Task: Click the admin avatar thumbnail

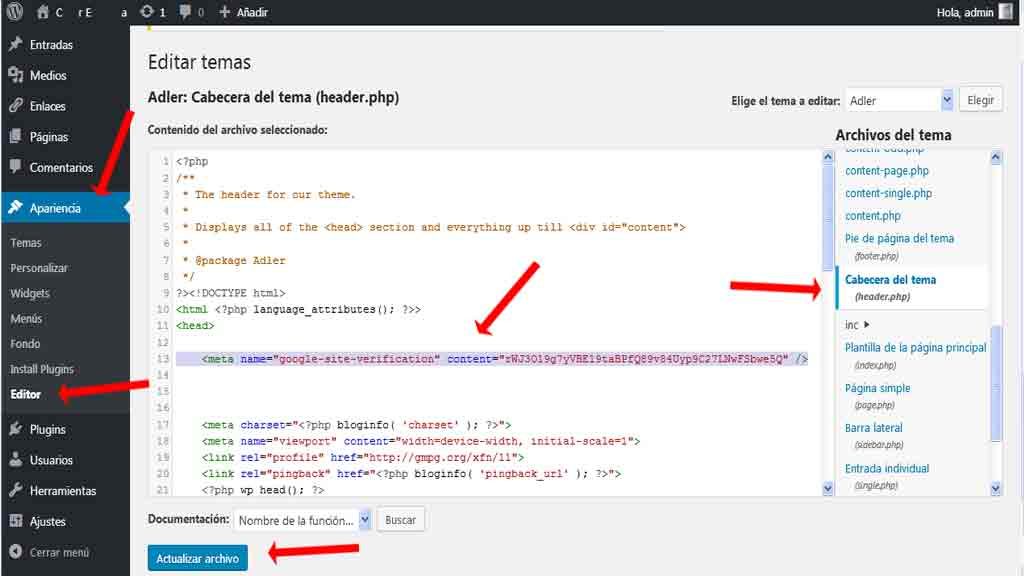Action: point(1006,12)
